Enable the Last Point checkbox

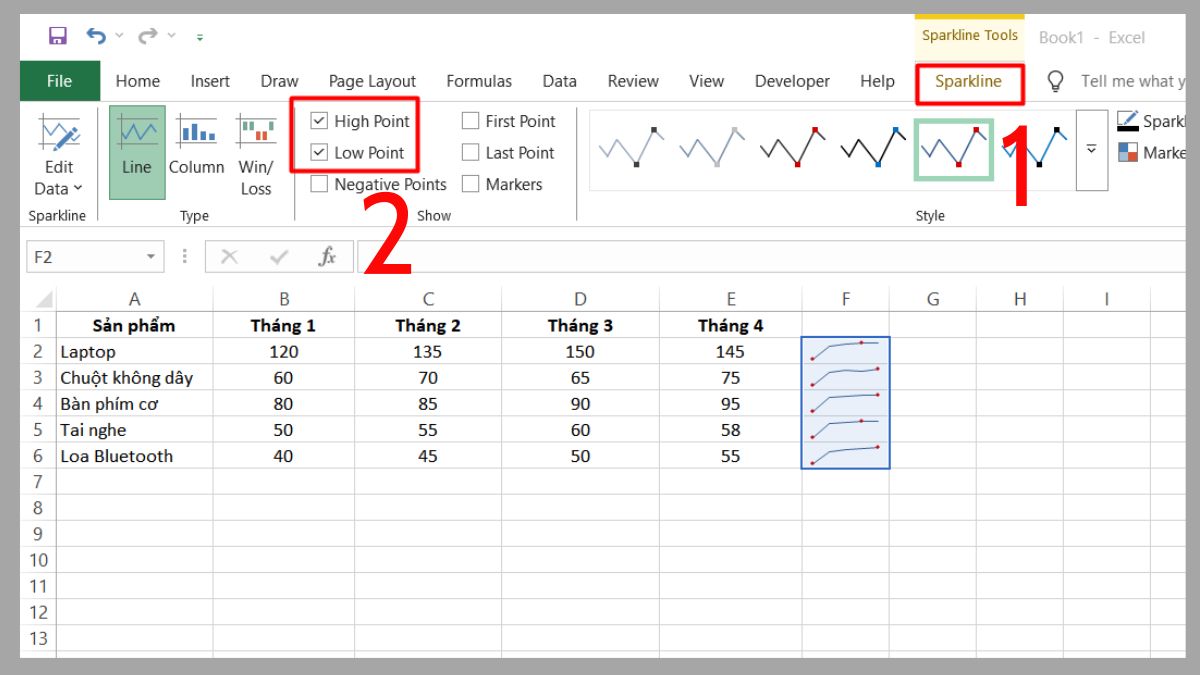[470, 153]
